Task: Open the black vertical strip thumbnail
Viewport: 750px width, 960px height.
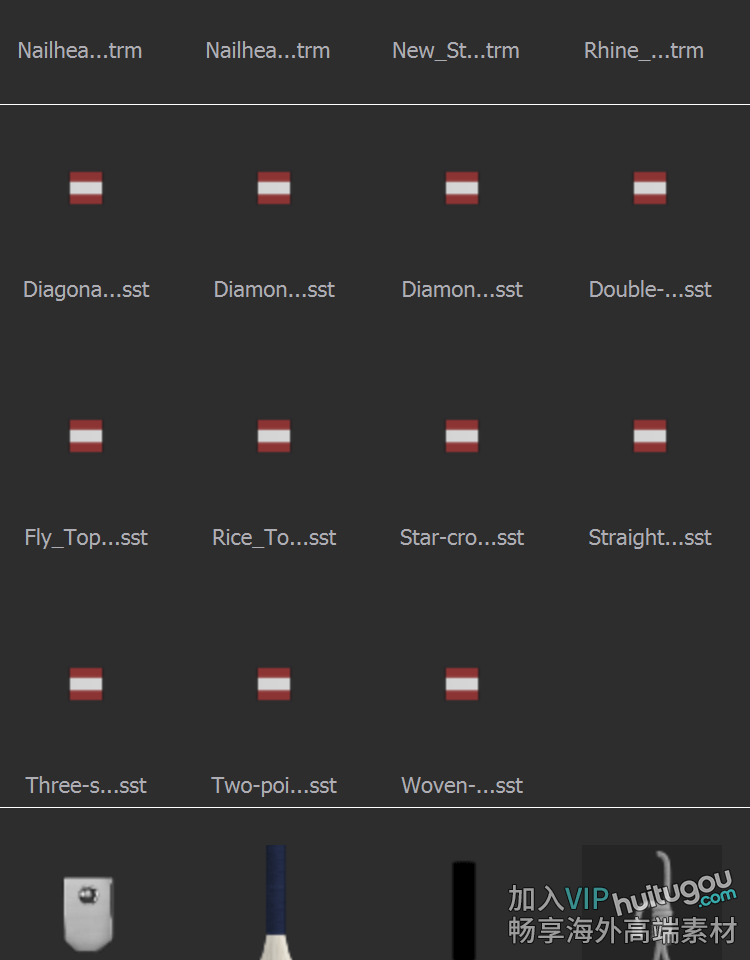Action: pyautogui.click(x=463, y=910)
